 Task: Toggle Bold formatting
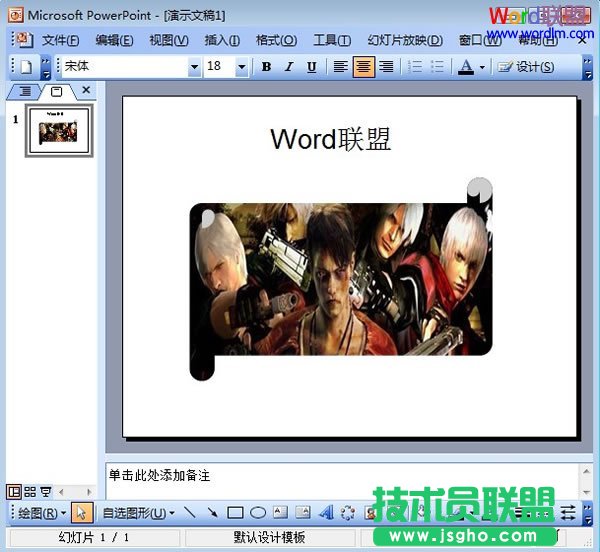pyautogui.click(x=266, y=67)
